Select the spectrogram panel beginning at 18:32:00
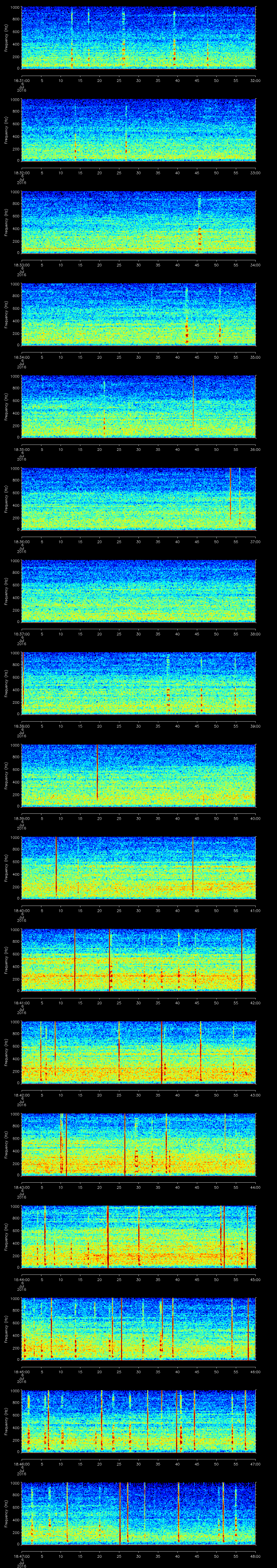The height and width of the screenshot is (1568, 277). [x=139, y=130]
